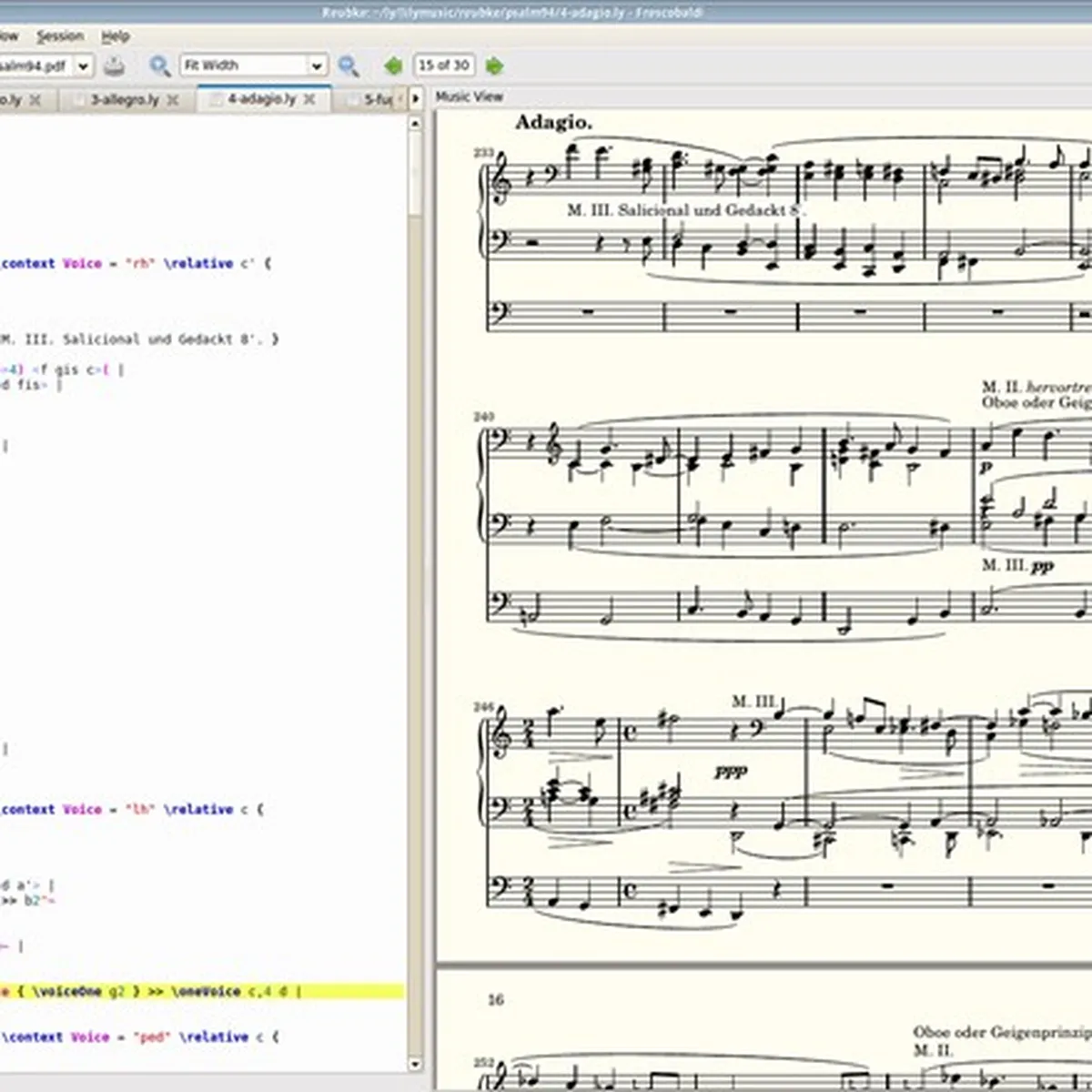Open the psalm94.pdf document dropdown
1092x1092 pixels.
[83, 66]
